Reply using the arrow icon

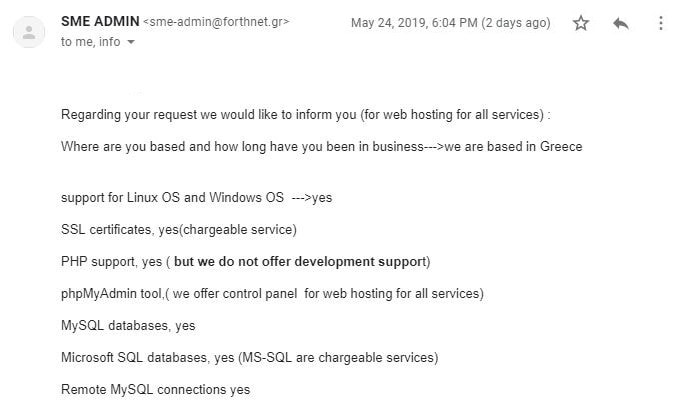[621, 23]
